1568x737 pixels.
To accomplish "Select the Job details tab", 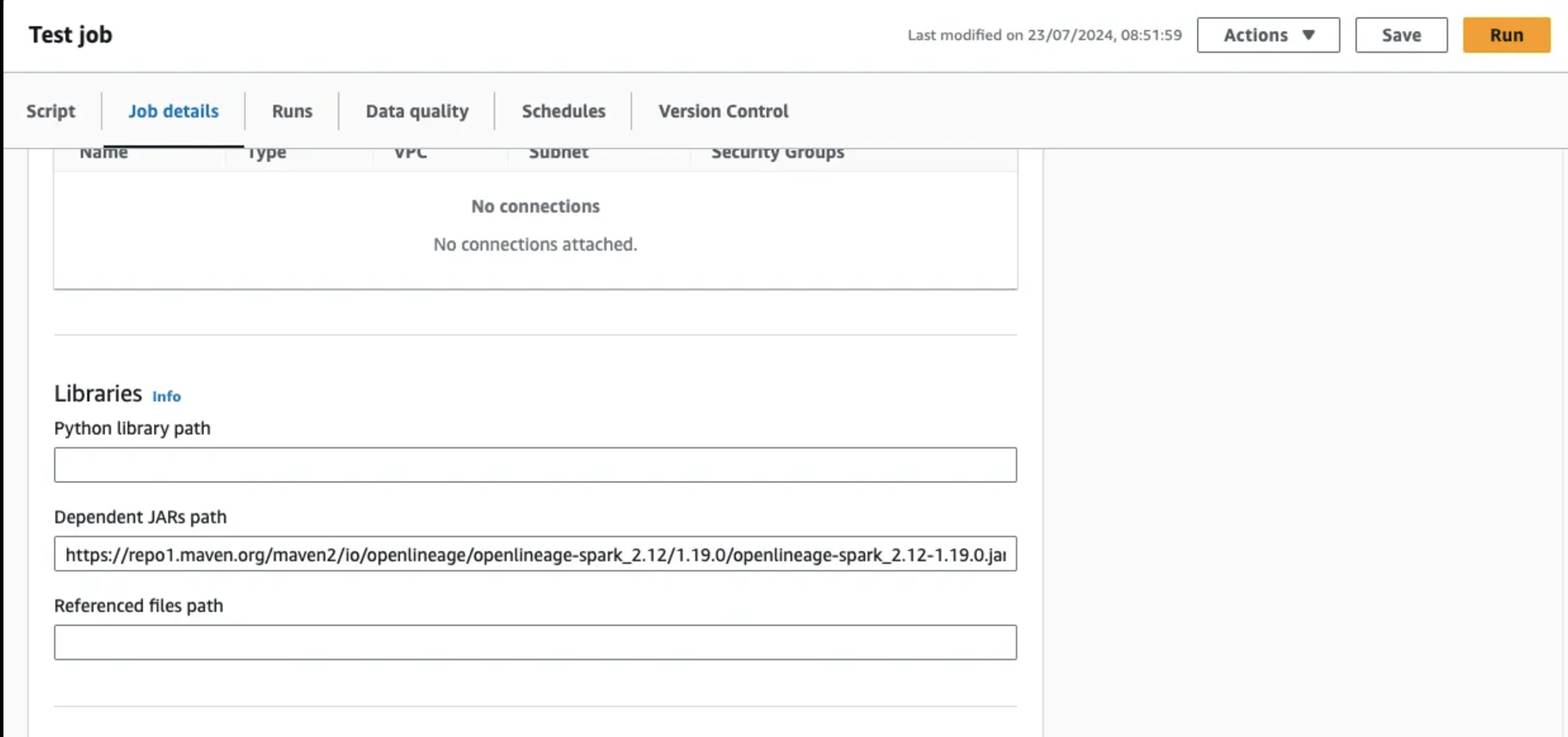I will [173, 111].
